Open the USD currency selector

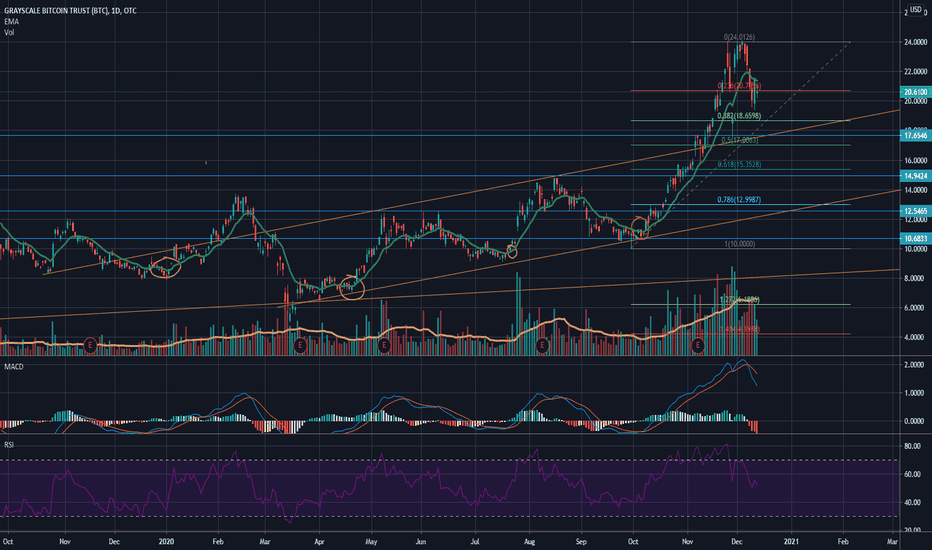[916, 10]
